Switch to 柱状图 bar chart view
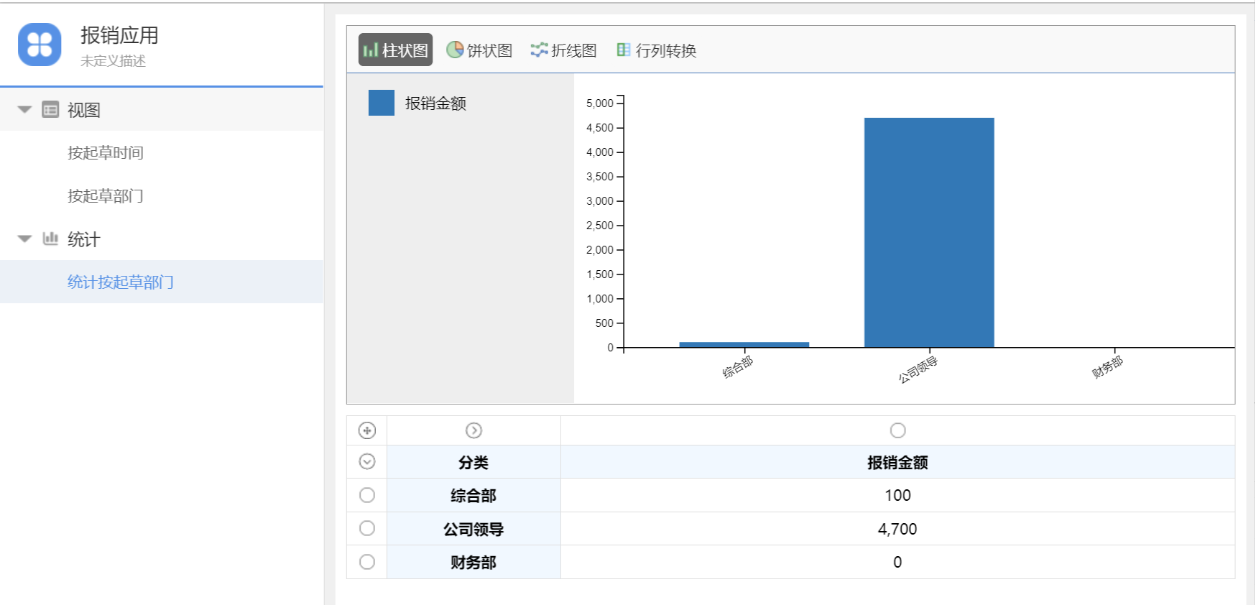The height and width of the screenshot is (605, 1255). coord(396,50)
